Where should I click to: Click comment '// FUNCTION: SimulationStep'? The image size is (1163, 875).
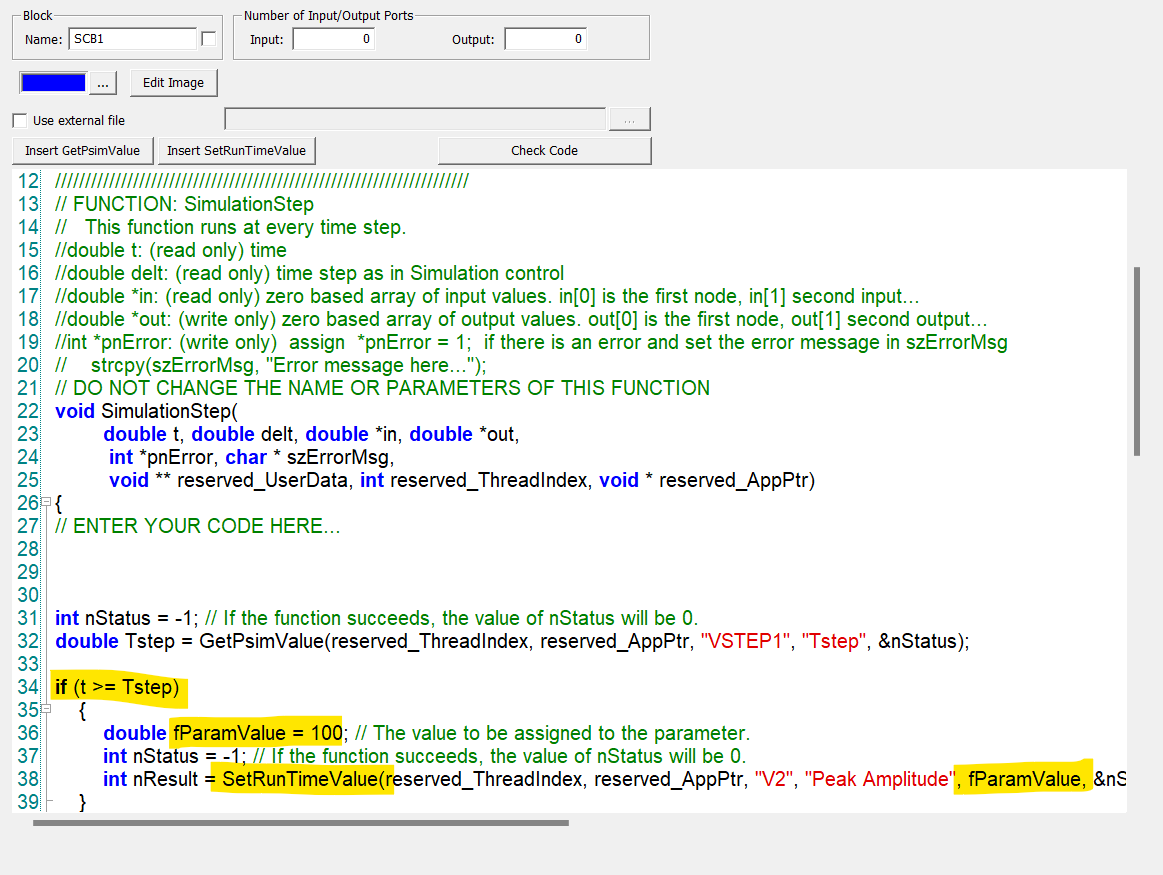pos(184,204)
